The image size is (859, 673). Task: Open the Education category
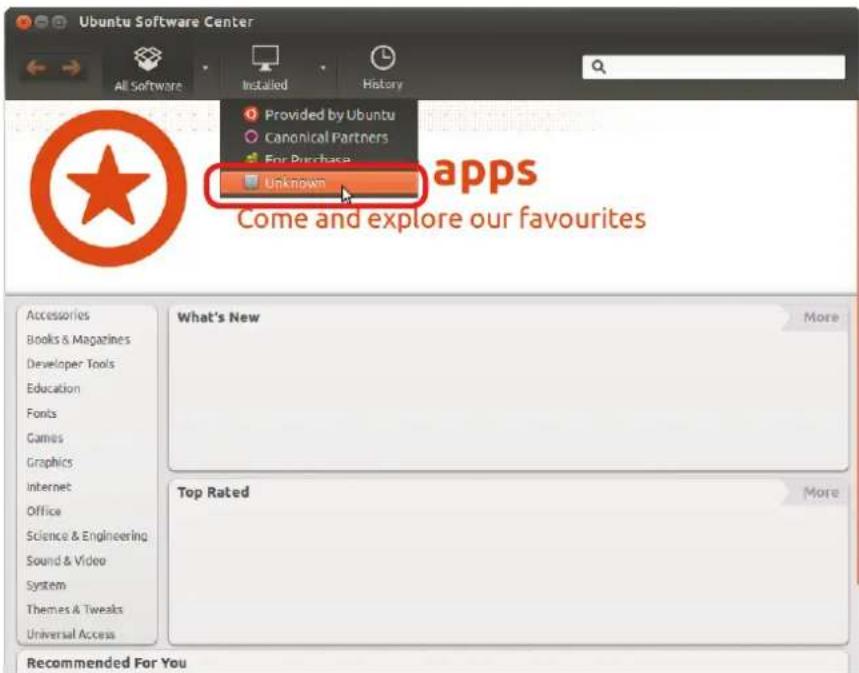54,389
